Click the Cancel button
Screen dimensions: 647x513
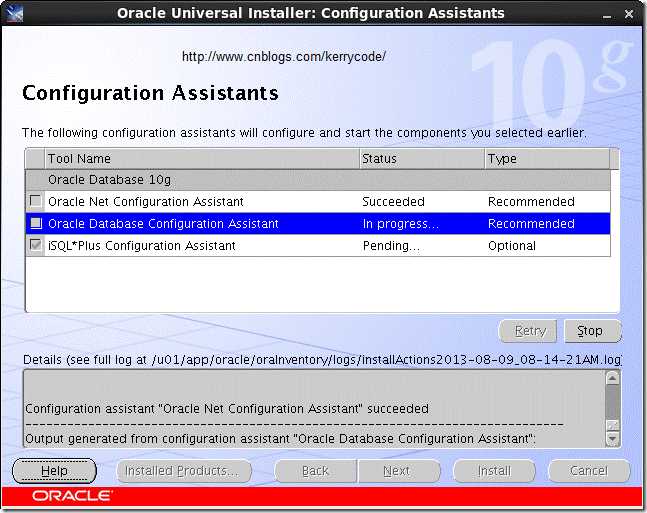pos(589,470)
